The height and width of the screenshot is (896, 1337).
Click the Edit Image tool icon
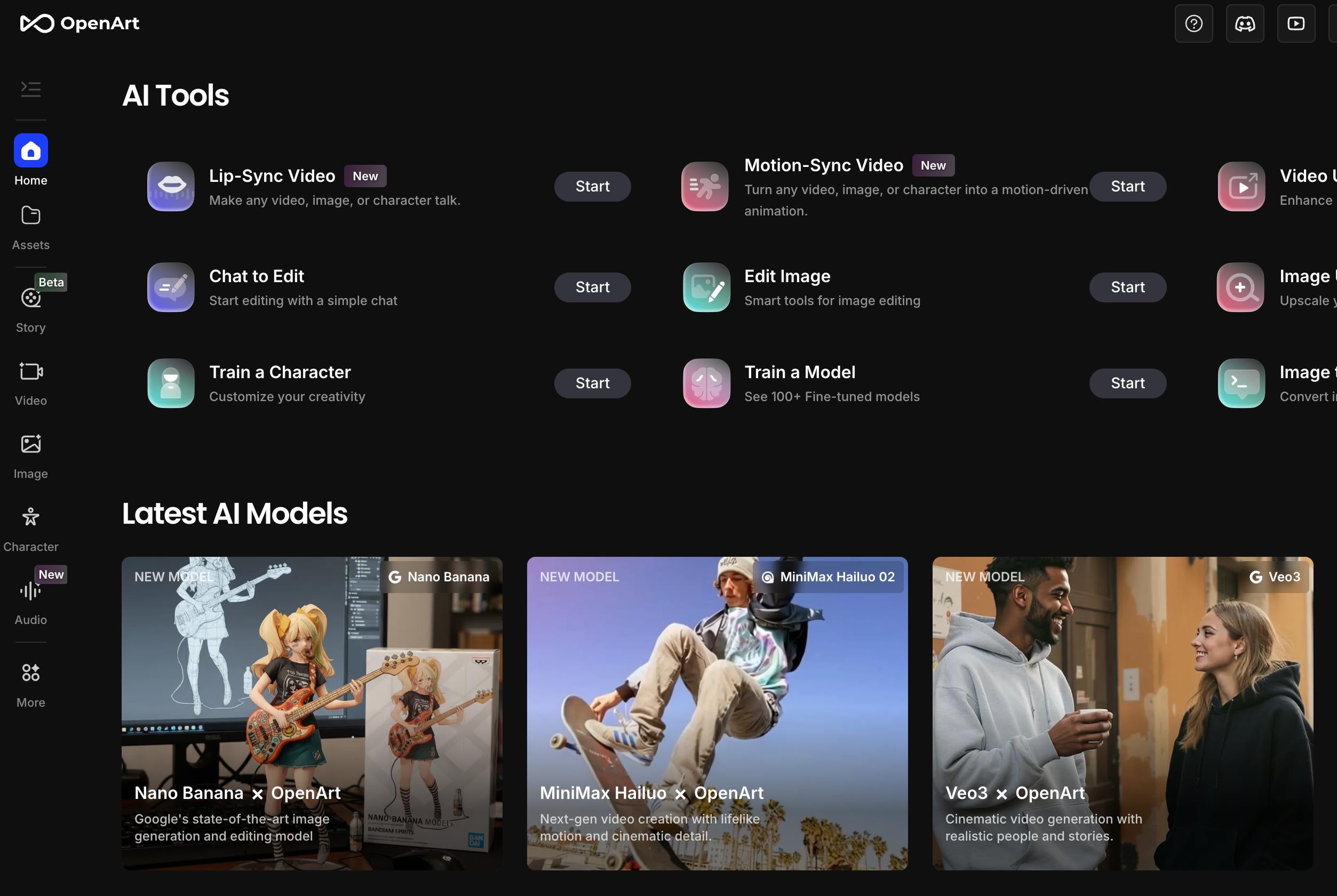point(706,287)
